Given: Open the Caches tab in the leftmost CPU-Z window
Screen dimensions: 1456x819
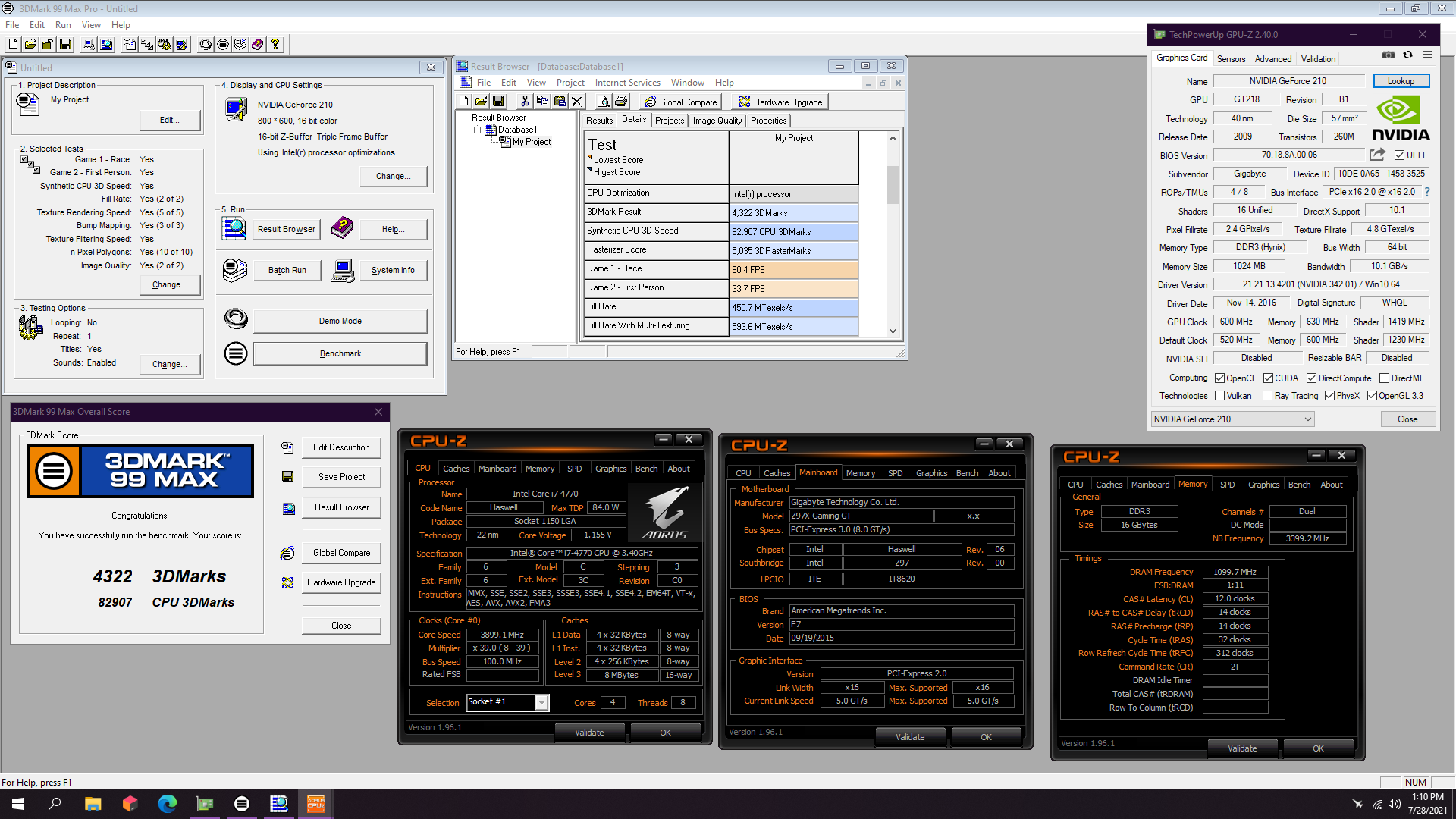Looking at the screenshot, I should (457, 469).
